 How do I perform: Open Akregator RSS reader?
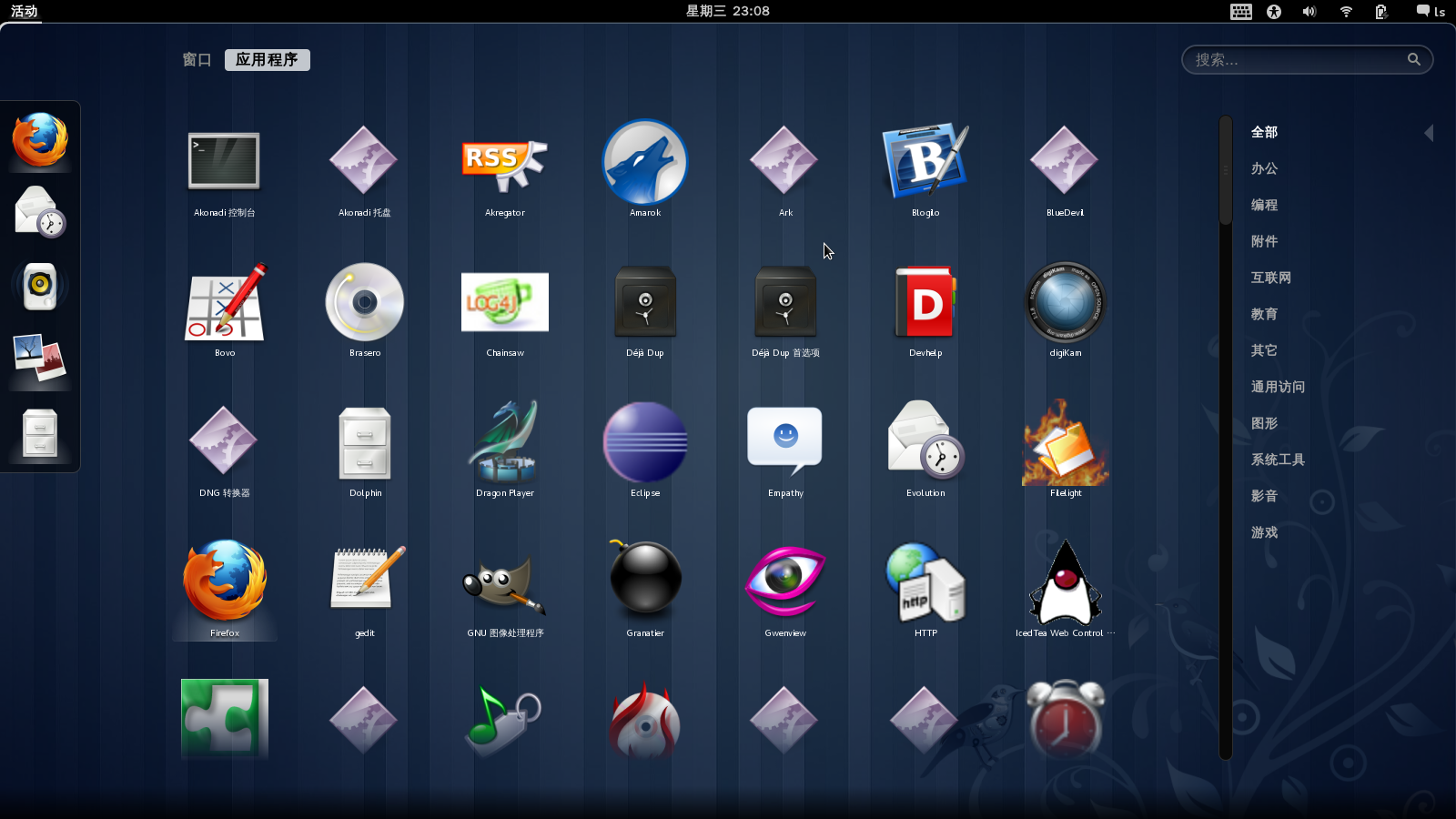504,171
